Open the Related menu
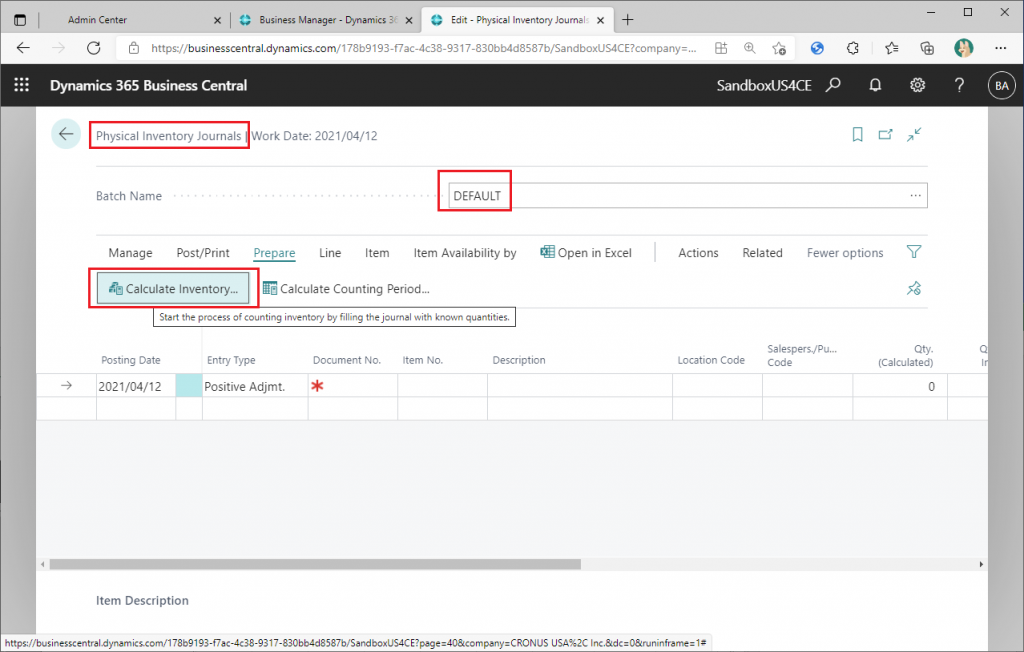 tap(762, 253)
